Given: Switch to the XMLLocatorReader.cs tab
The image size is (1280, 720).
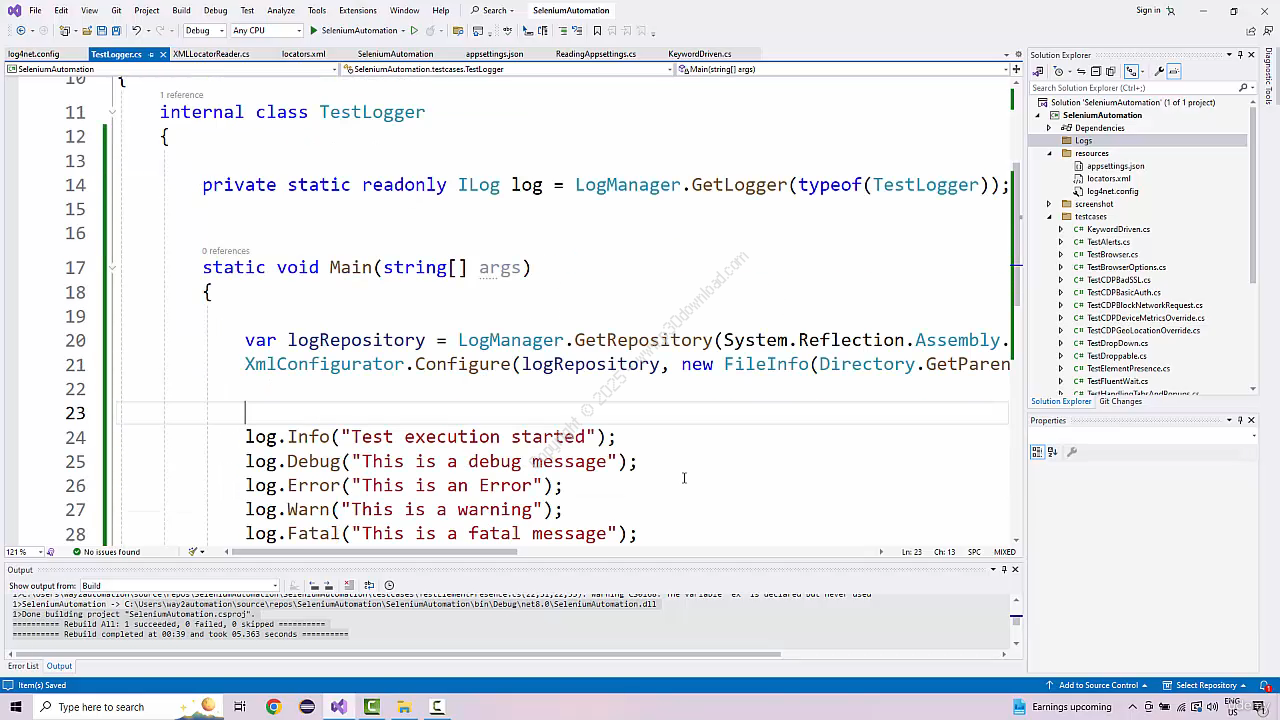Looking at the screenshot, I should (211, 54).
